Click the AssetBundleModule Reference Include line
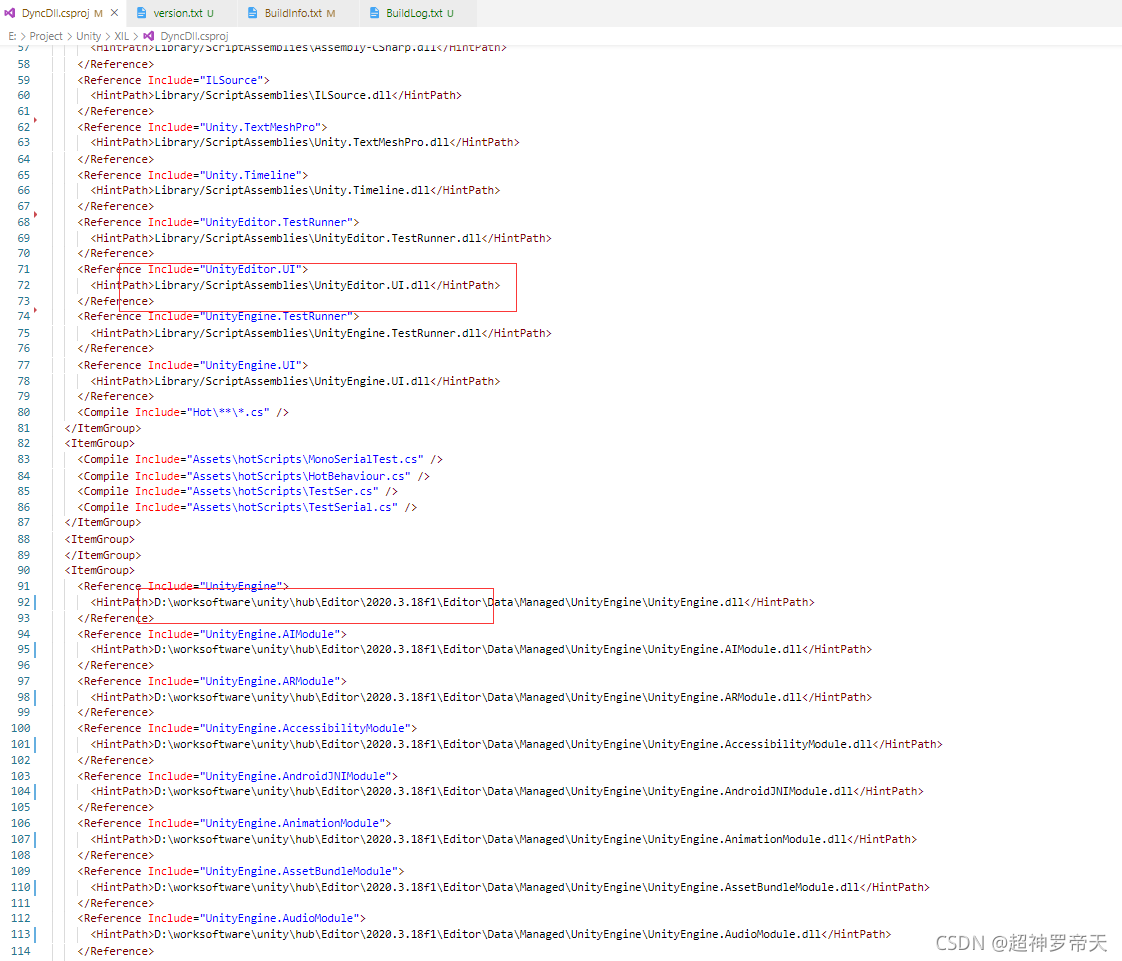Viewport: 1122px width, 961px height. [240, 872]
